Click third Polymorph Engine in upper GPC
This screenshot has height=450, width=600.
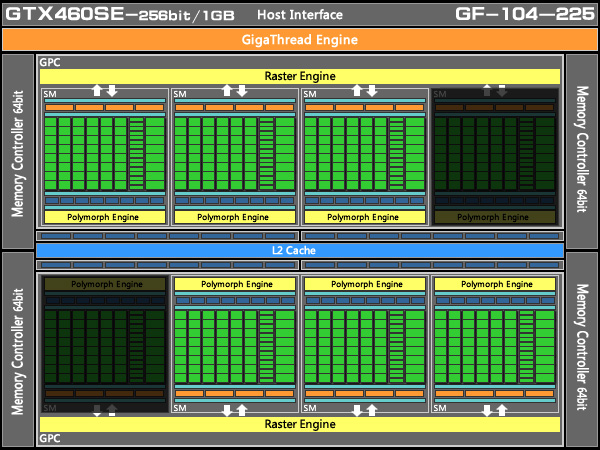tap(365, 217)
